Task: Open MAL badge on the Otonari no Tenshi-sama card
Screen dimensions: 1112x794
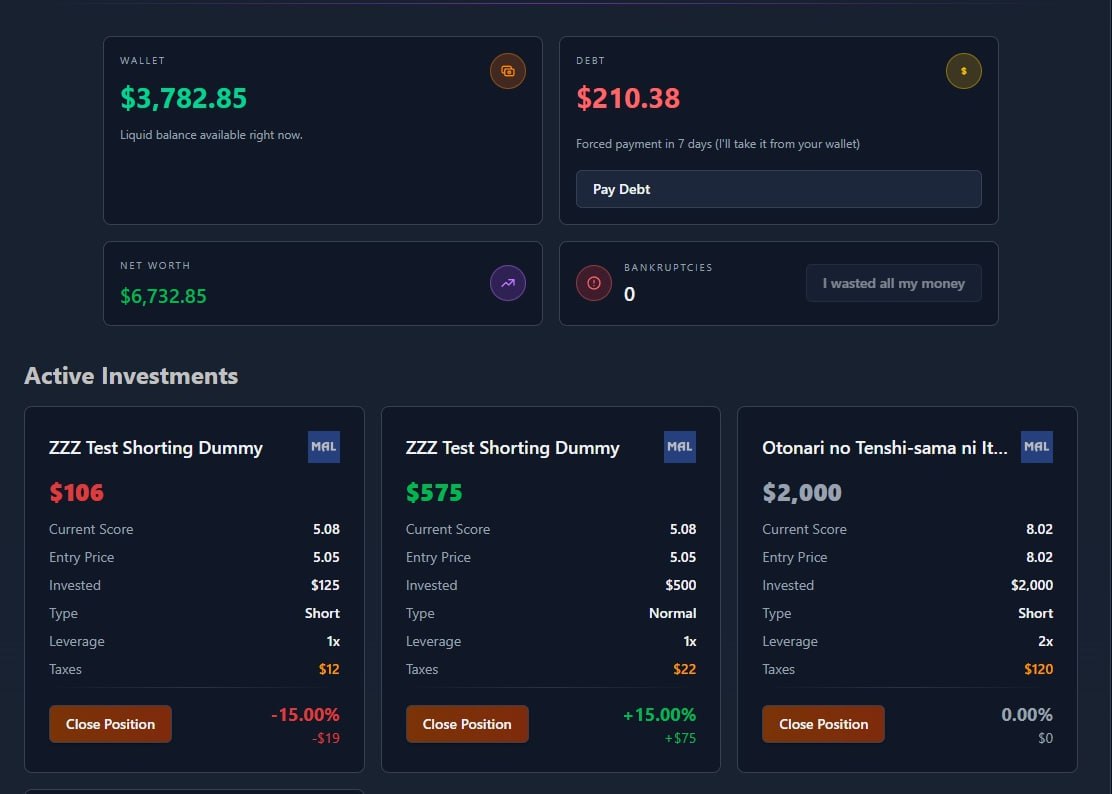Action: click(x=1037, y=447)
